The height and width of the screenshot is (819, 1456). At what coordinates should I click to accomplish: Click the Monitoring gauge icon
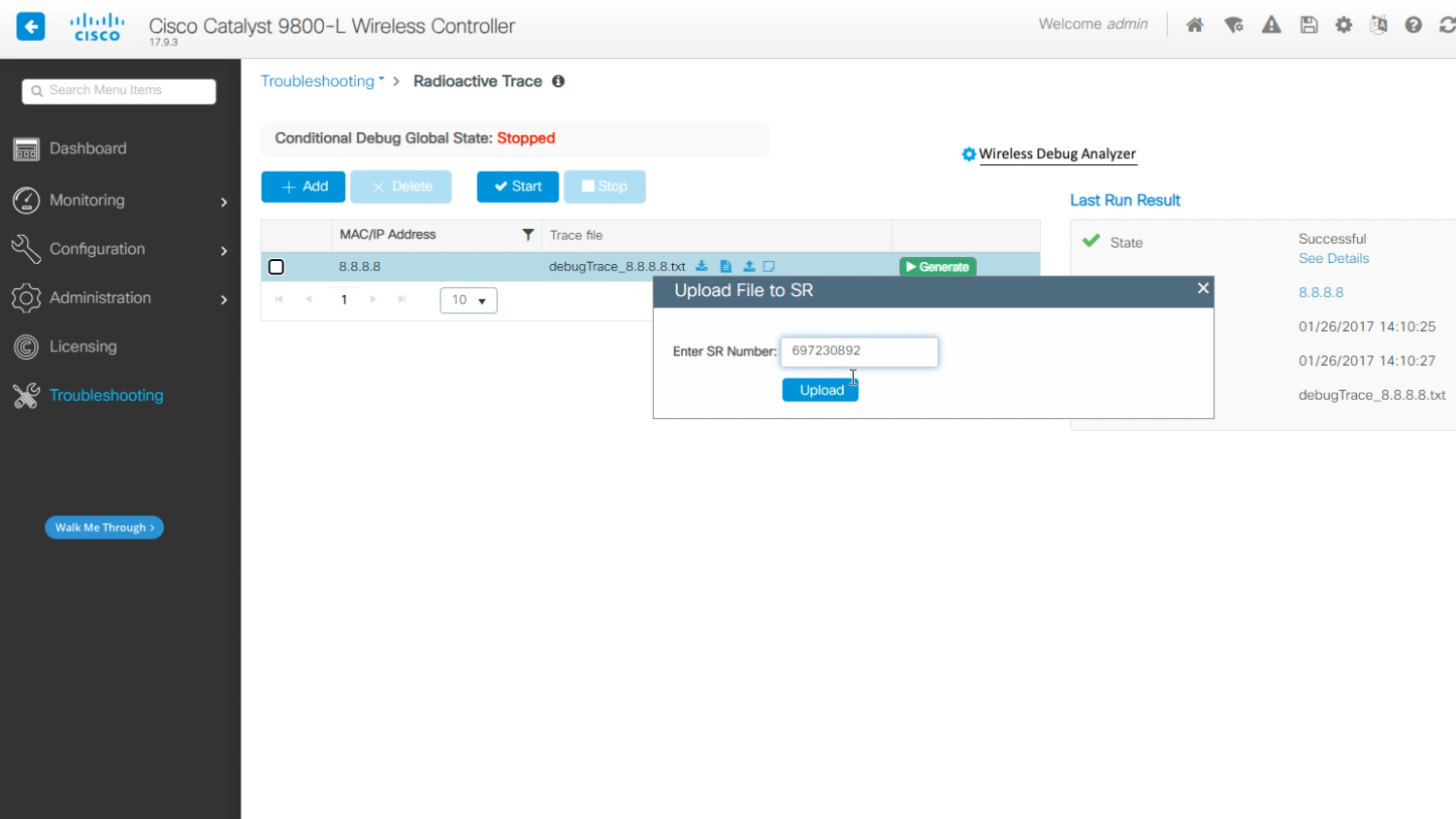pyautogui.click(x=26, y=200)
